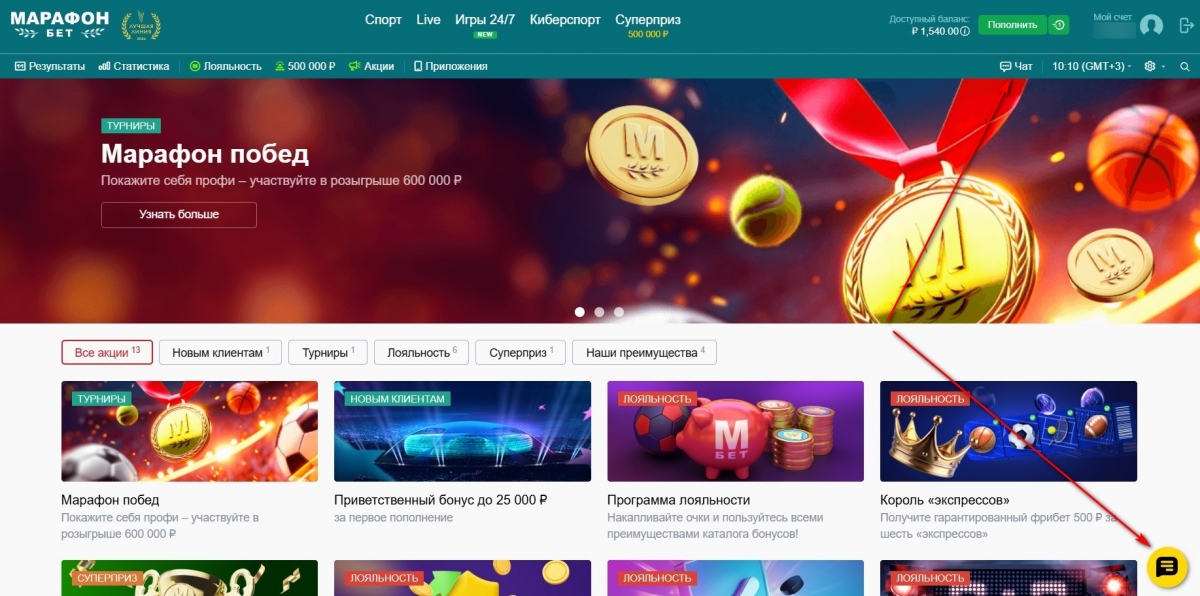Open the Программа лояльности promo thumbnail

coord(735,431)
